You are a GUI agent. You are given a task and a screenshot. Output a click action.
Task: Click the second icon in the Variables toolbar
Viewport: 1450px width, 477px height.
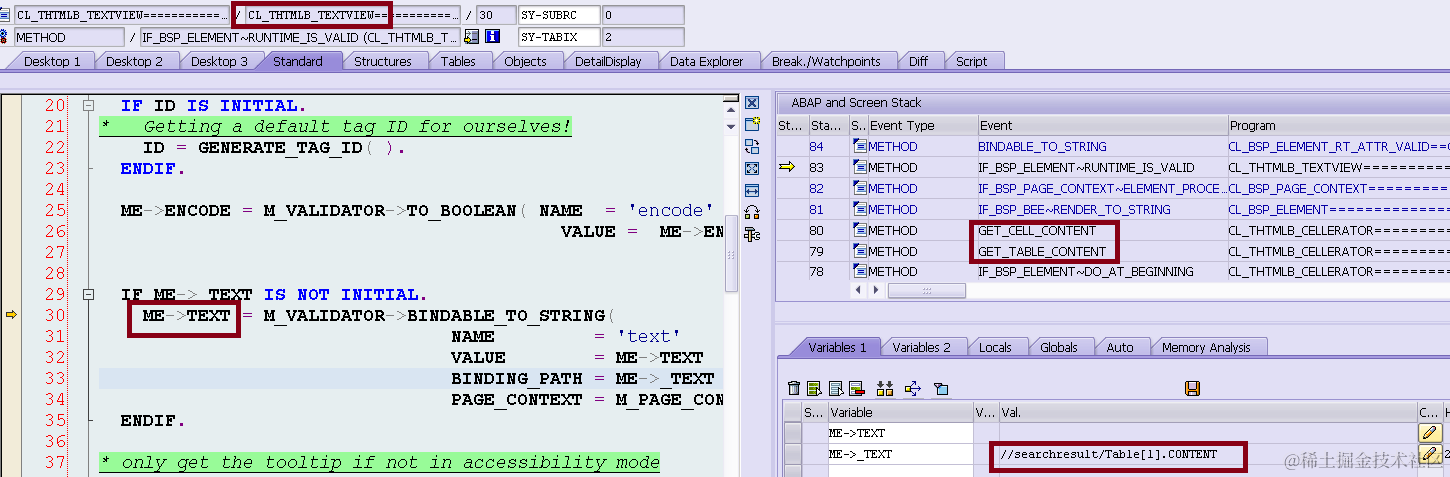[814, 388]
